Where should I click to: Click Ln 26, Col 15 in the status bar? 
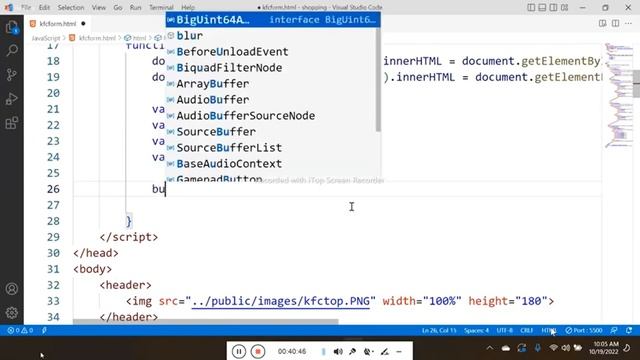coord(439,330)
